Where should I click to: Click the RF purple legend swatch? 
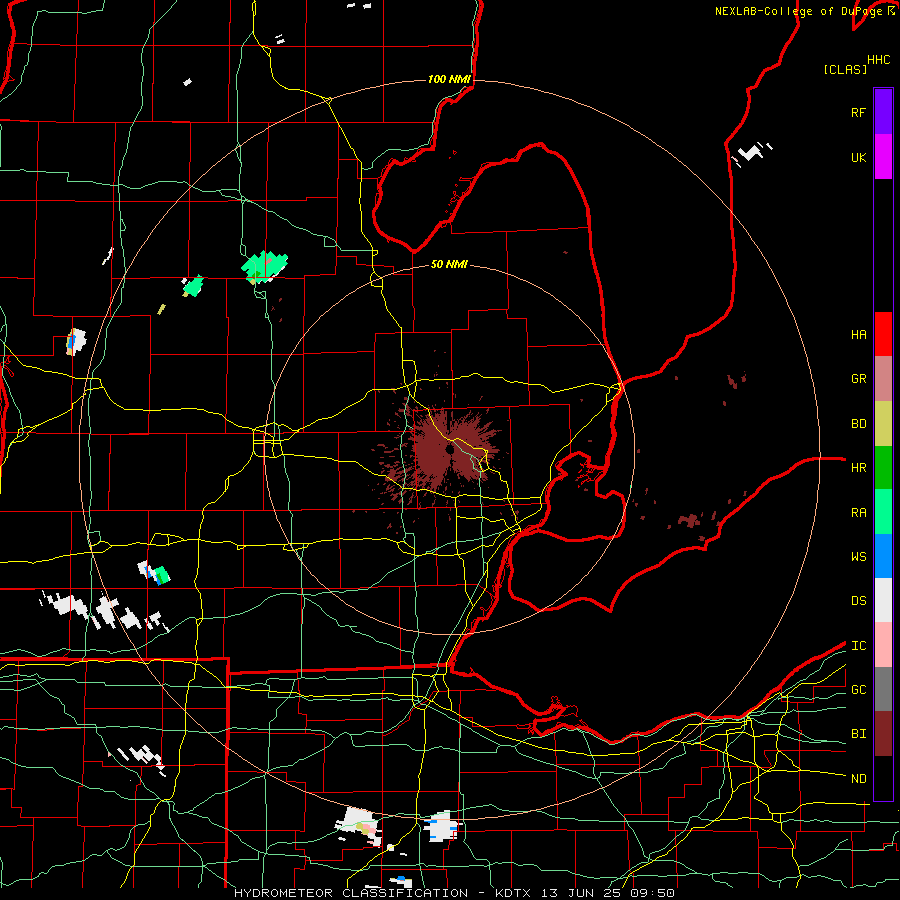click(x=883, y=112)
